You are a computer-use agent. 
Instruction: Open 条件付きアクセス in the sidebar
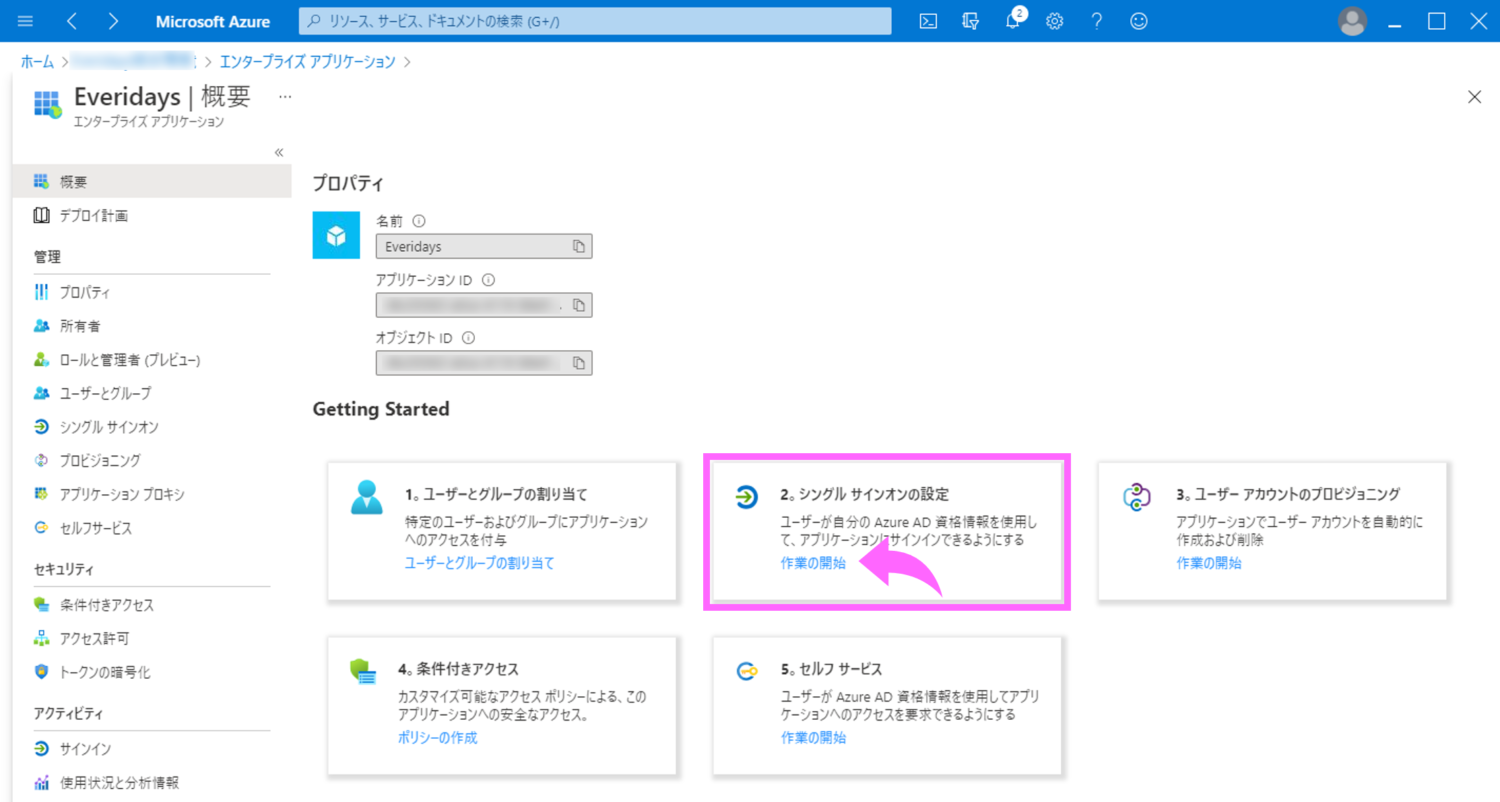(x=106, y=605)
